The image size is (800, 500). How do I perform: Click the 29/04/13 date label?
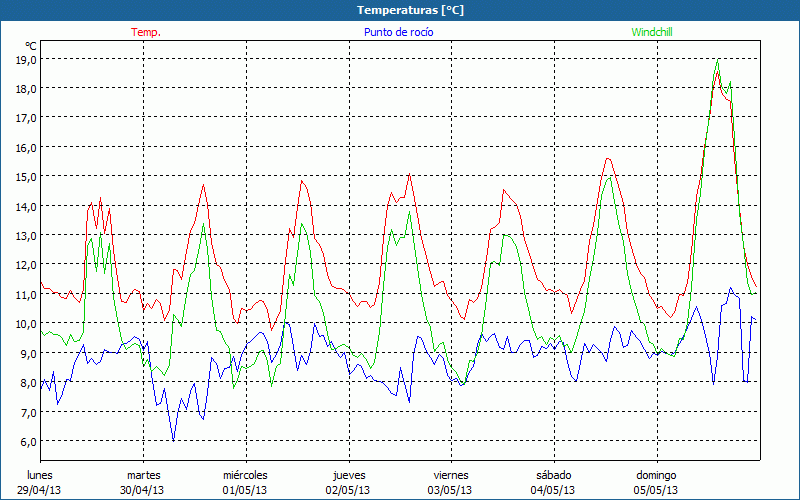tap(39, 490)
